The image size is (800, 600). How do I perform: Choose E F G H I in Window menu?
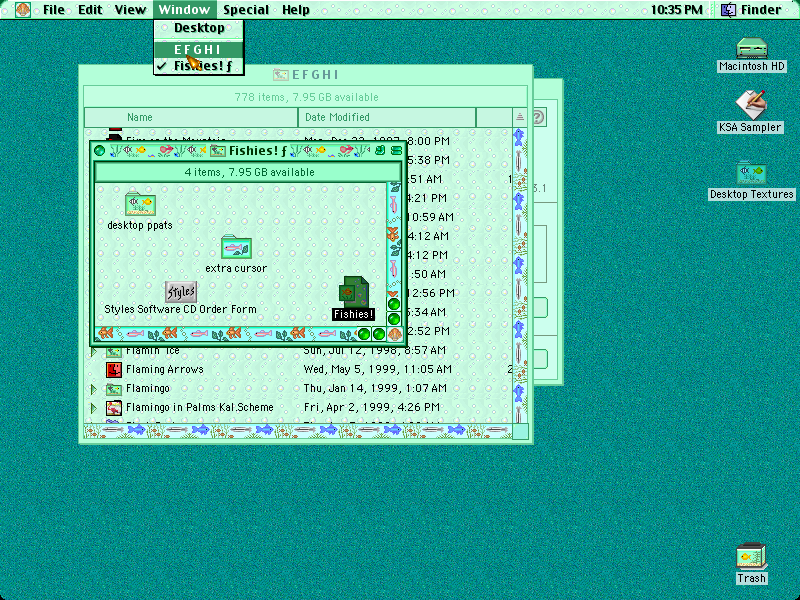coord(199,49)
